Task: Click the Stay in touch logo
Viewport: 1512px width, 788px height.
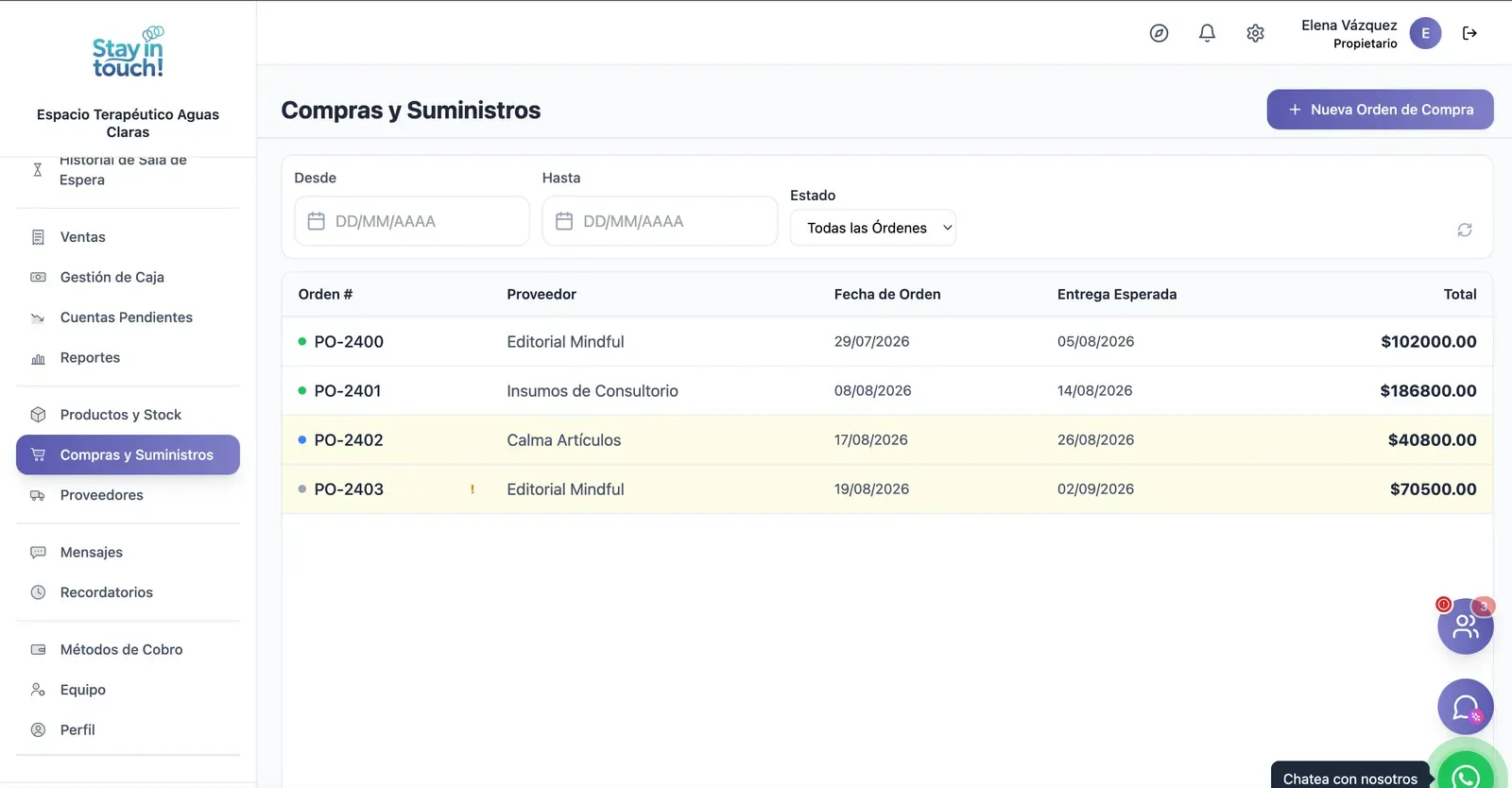Action: click(128, 53)
